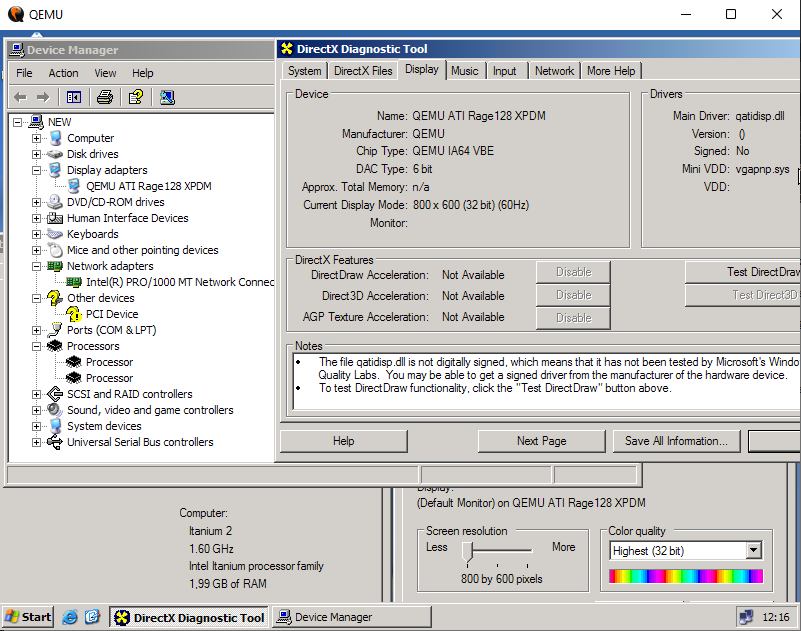Expand the DVD/CD-ROM drives node

point(36,202)
